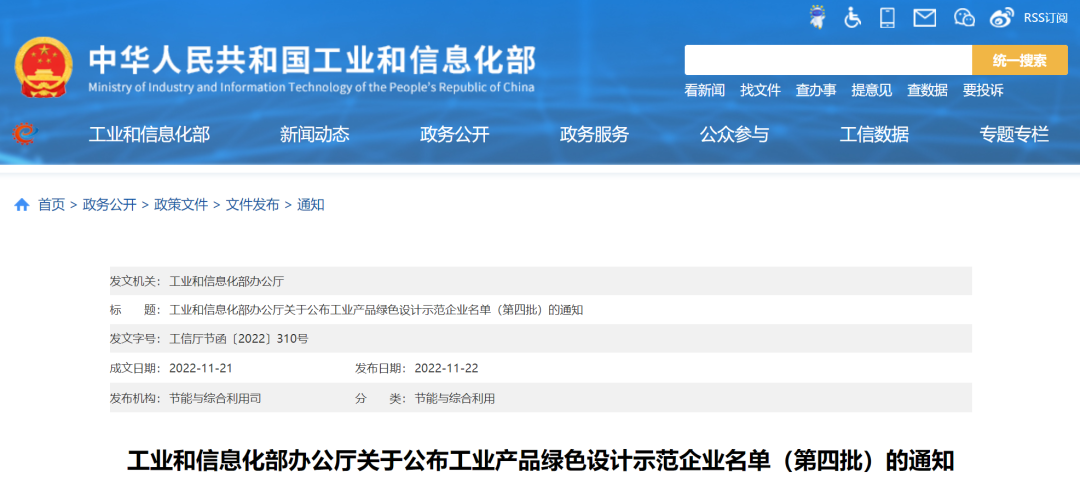Click the robot assistant mascot icon
The width and height of the screenshot is (1080, 501).
(818, 17)
